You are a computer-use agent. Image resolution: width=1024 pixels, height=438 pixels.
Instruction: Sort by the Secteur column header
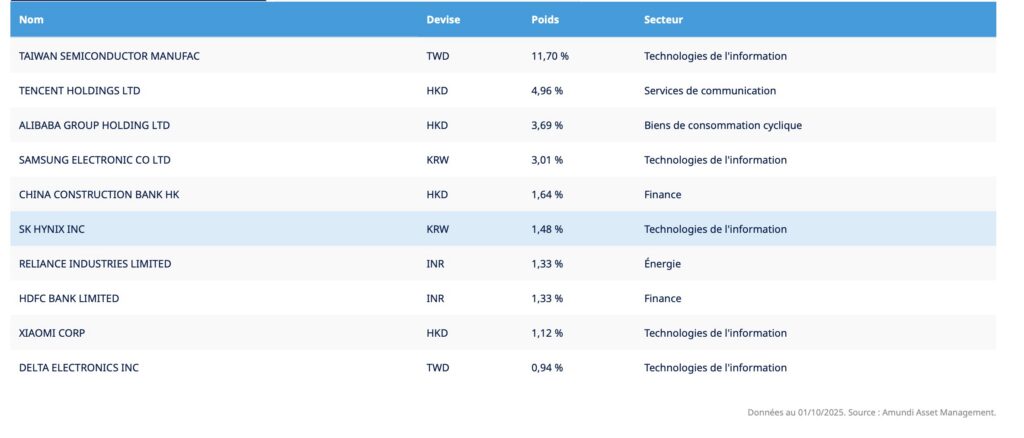pos(663,20)
